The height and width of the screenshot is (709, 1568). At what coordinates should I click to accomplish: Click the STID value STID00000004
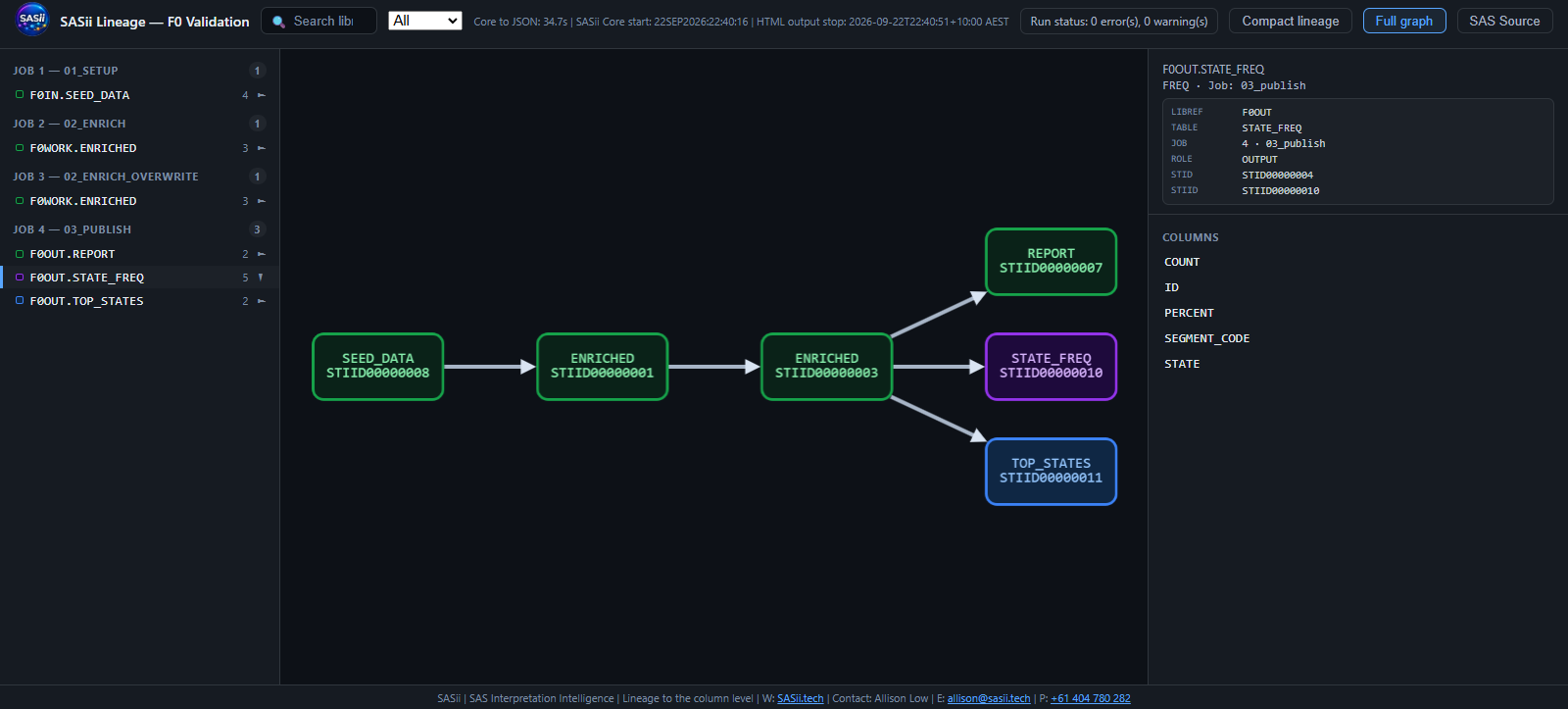(1278, 176)
